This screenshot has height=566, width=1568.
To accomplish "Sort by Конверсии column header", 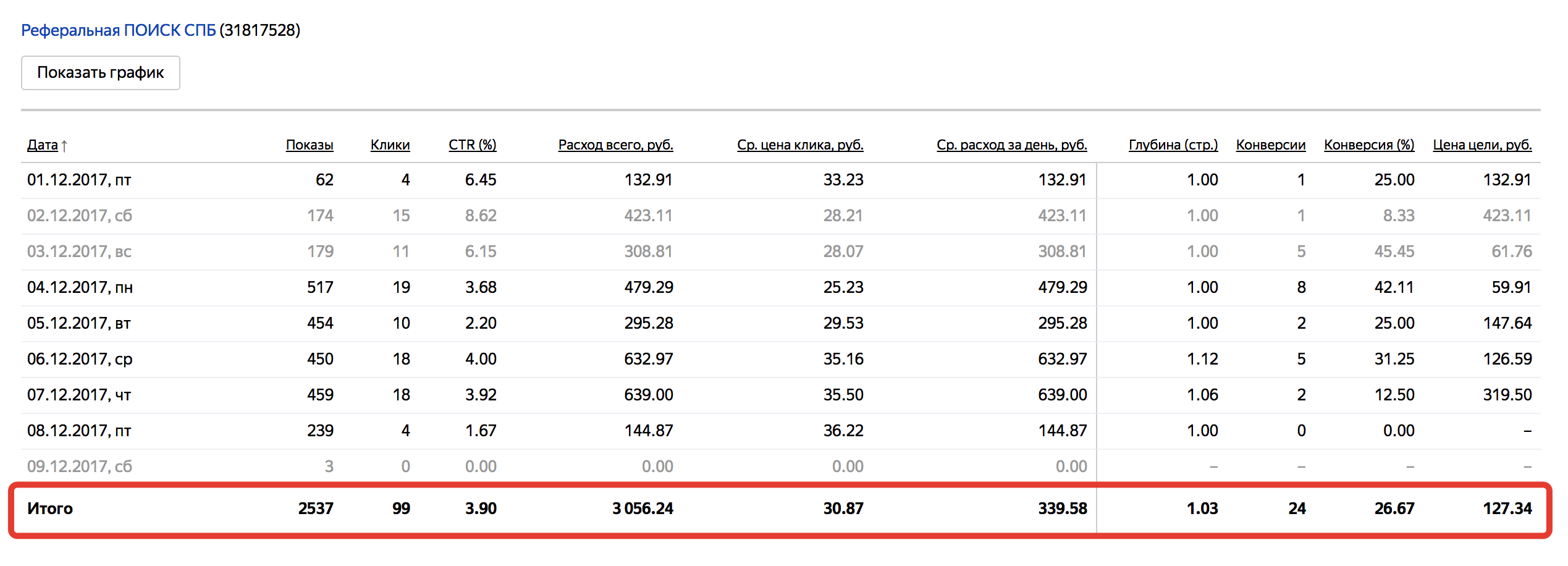I will click(1271, 145).
